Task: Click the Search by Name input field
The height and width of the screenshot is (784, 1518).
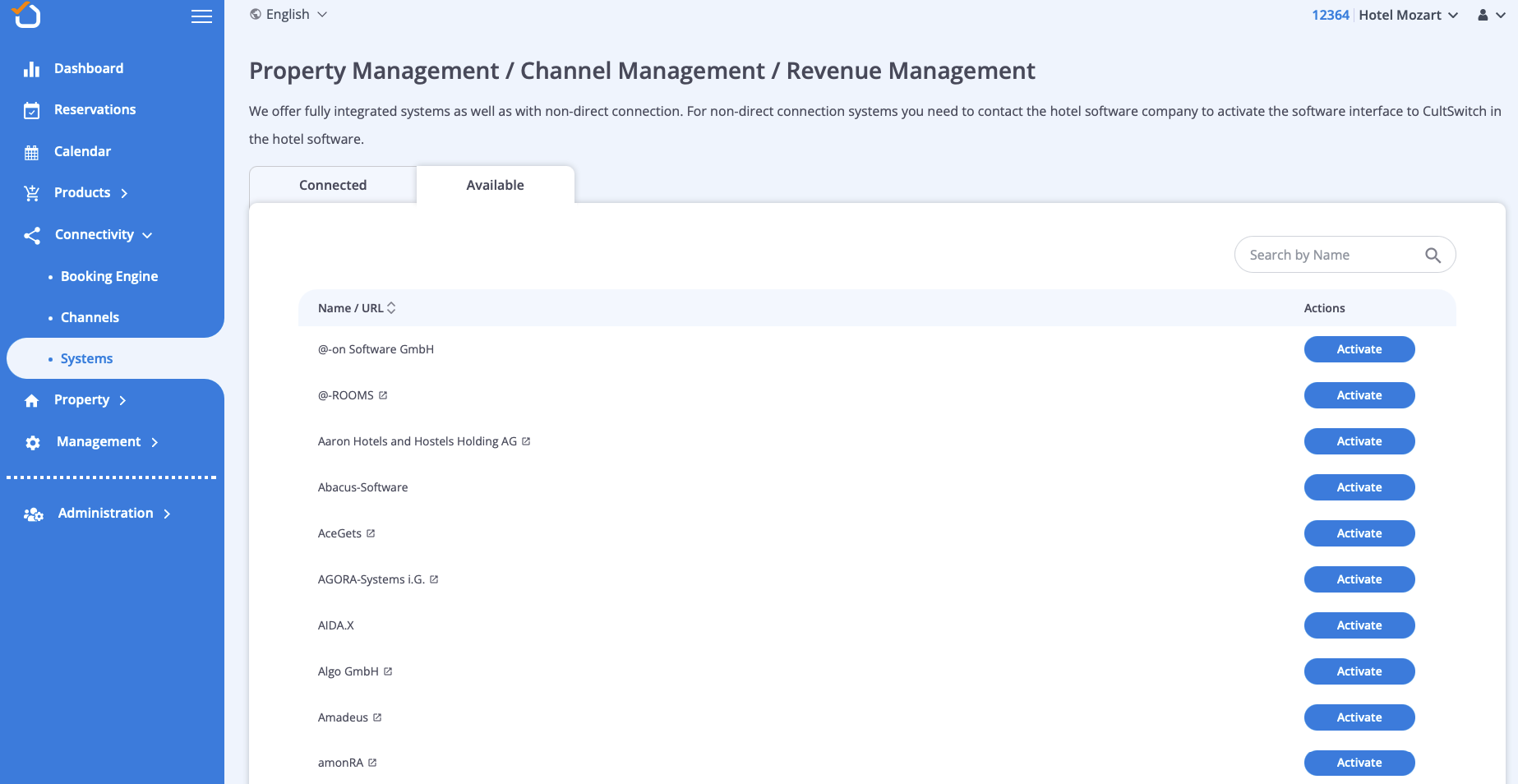Action: tap(1330, 255)
